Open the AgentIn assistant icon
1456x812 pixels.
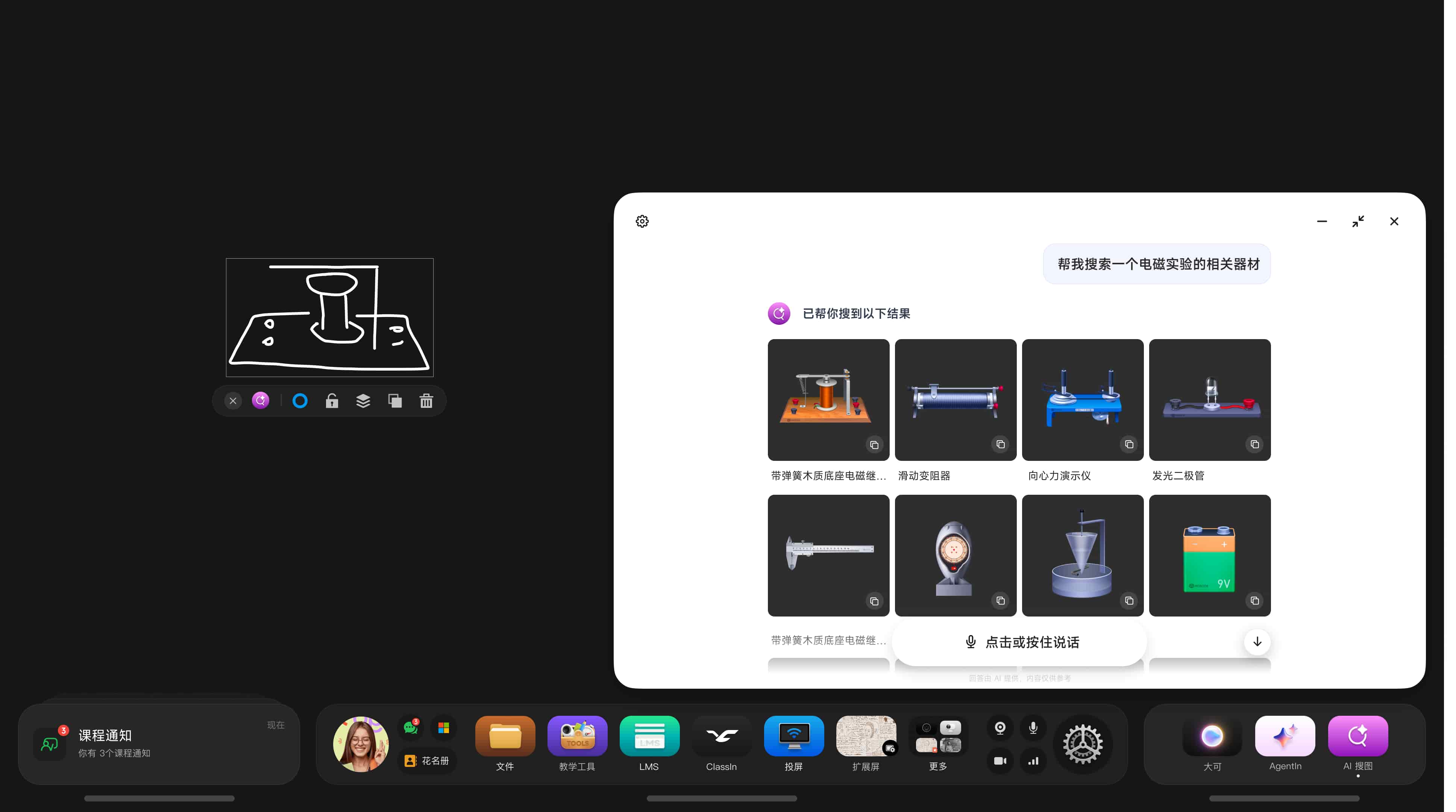coord(1285,736)
